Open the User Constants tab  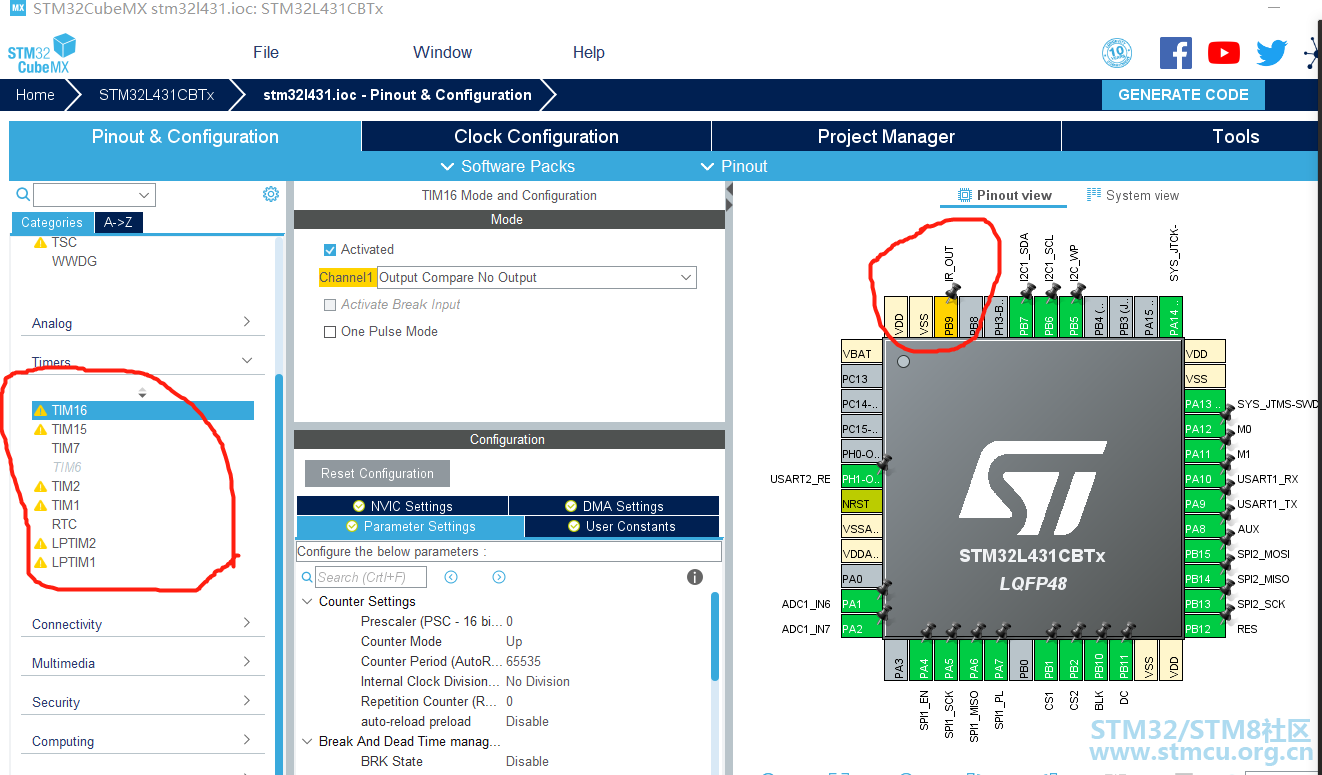click(622, 526)
